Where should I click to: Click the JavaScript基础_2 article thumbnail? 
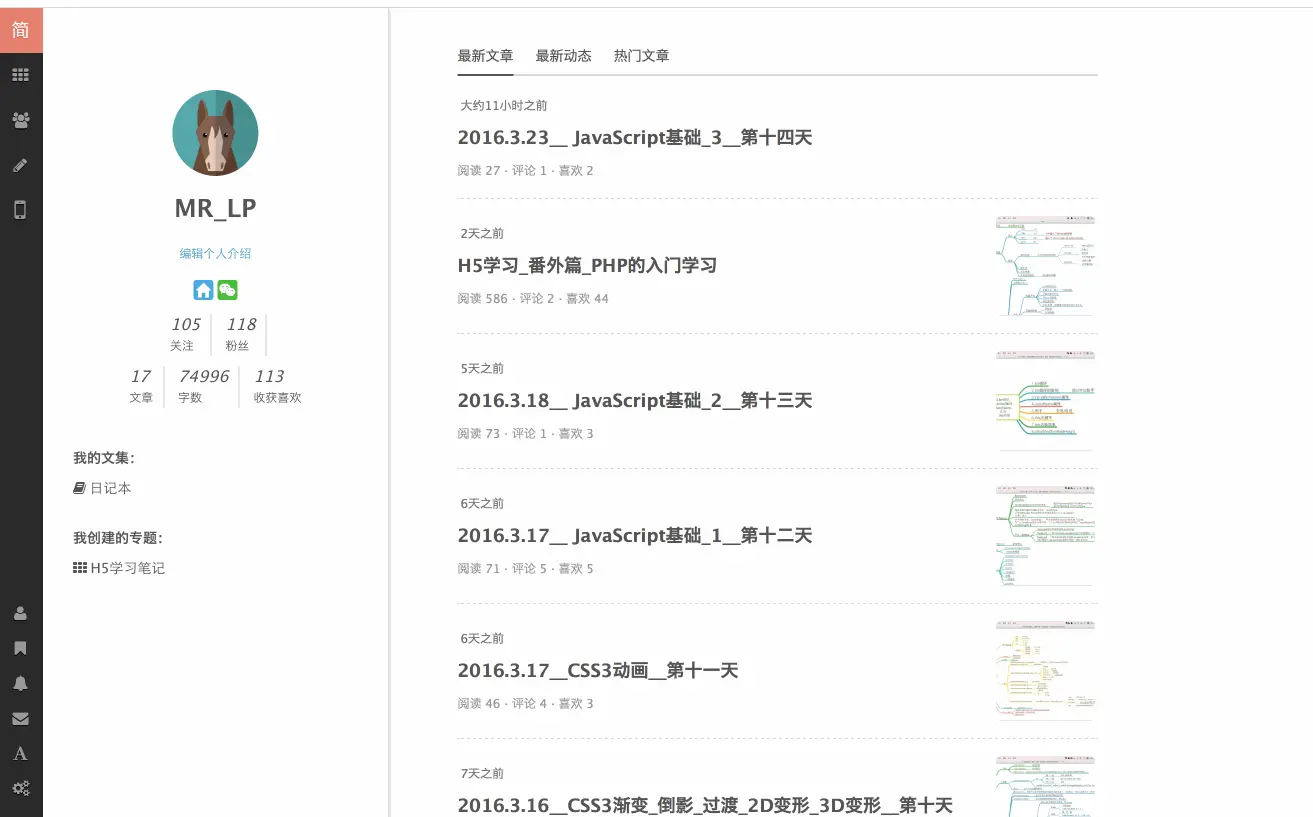(1046, 401)
